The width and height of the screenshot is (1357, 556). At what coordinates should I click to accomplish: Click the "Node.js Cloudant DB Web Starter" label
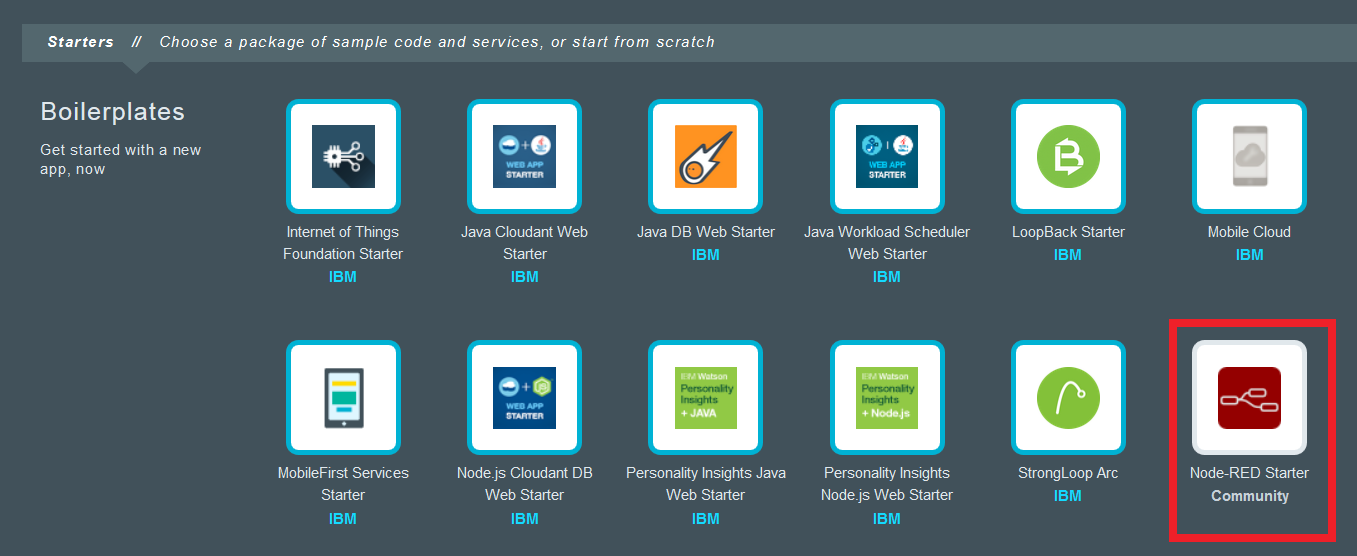[x=525, y=484]
